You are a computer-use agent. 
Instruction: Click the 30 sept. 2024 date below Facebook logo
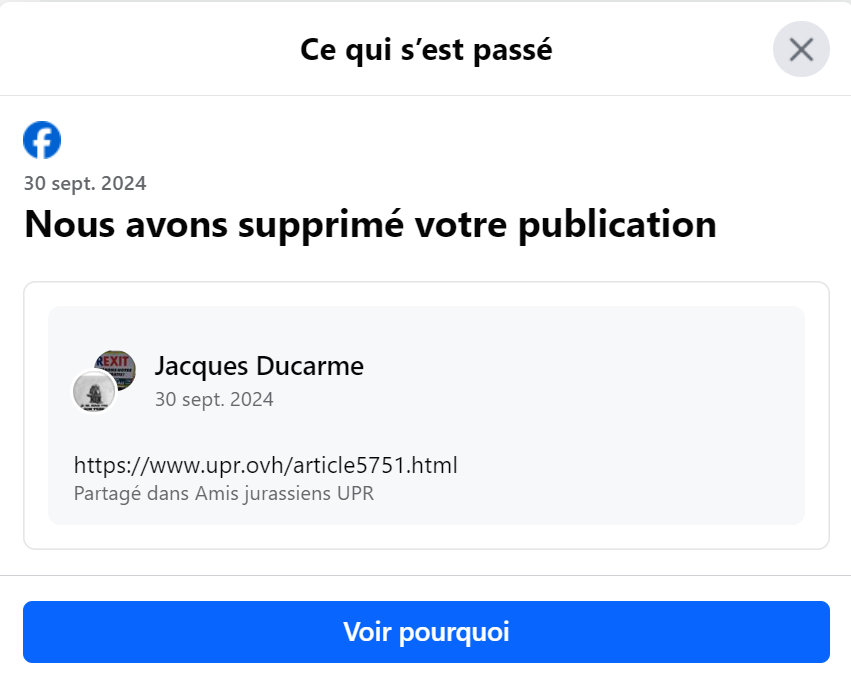(85, 183)
